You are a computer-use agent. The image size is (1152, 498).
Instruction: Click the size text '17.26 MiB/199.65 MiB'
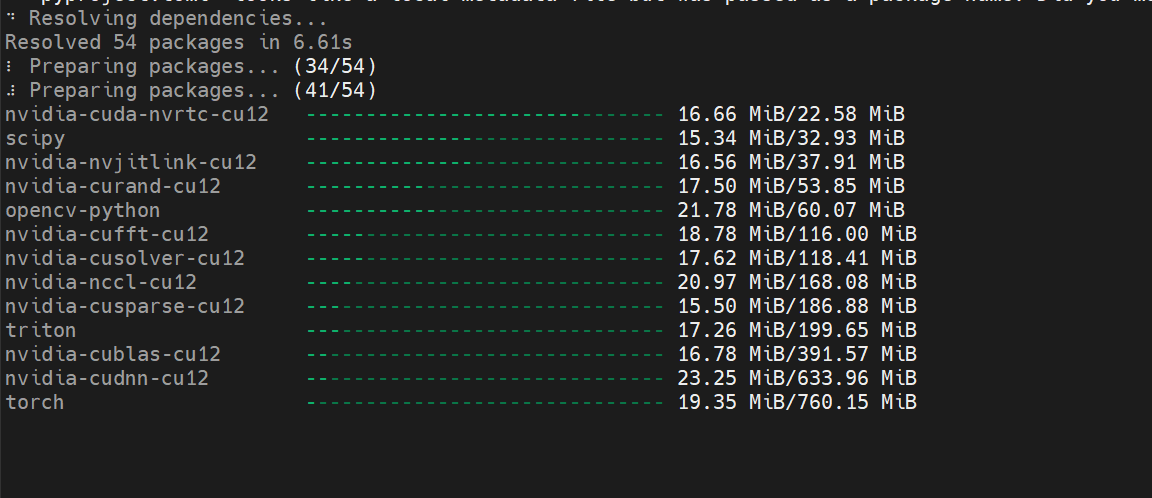tap(797, 331)
